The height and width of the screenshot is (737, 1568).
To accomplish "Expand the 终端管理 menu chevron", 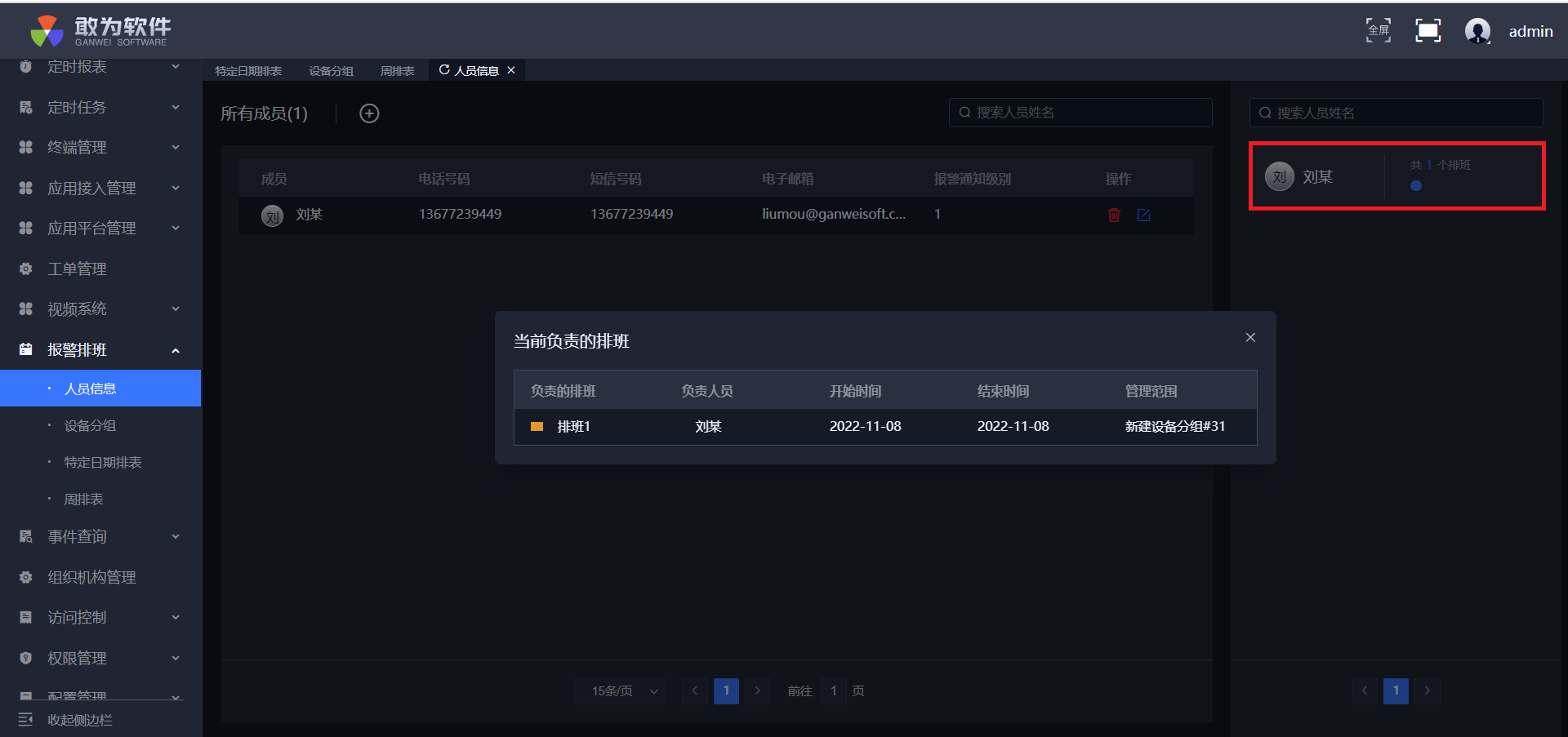I will 176,147.
